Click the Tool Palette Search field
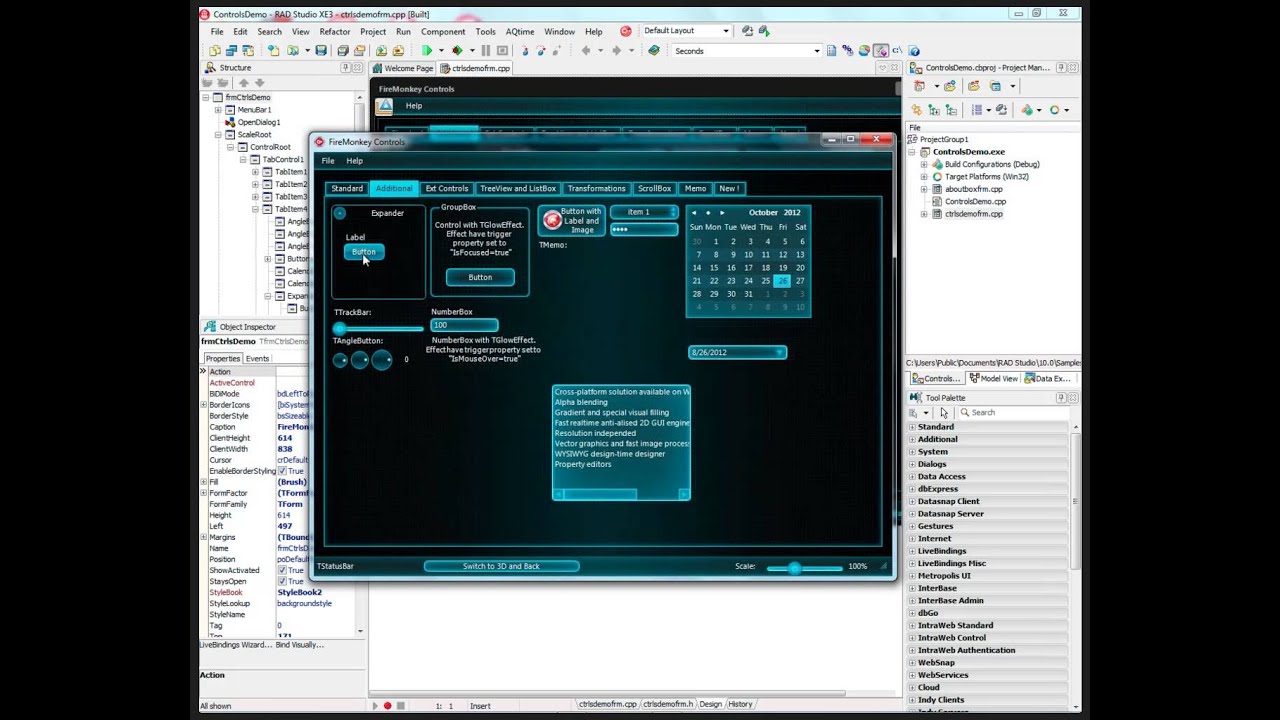The height and width of the screenshot is (720, 1280). 1012,412
